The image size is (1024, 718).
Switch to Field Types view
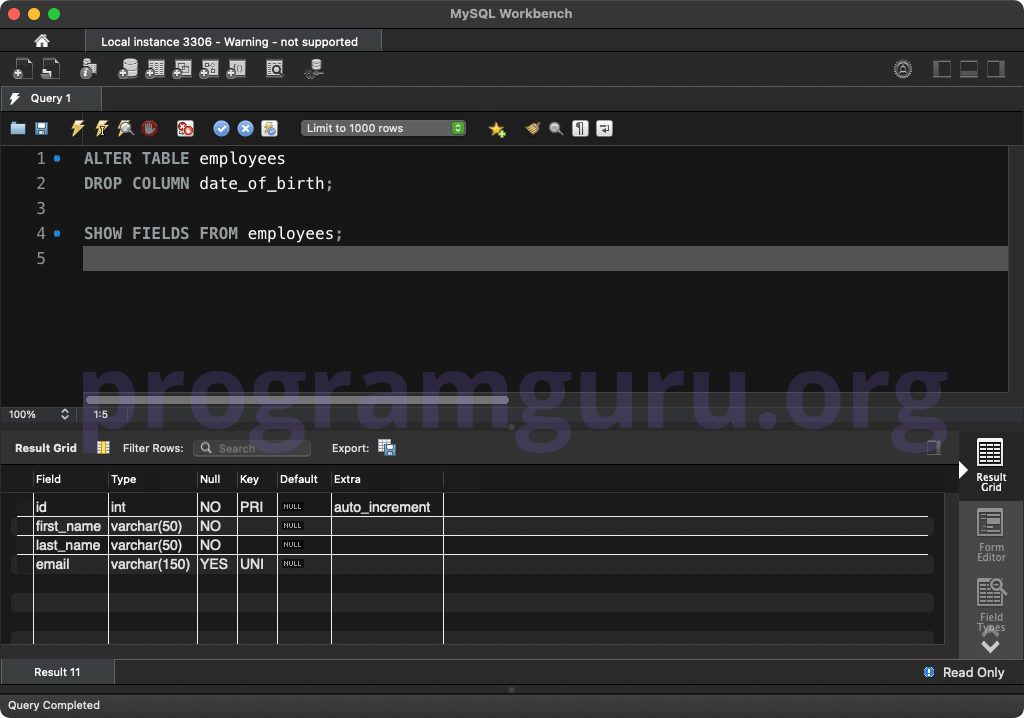coord(991,604)
